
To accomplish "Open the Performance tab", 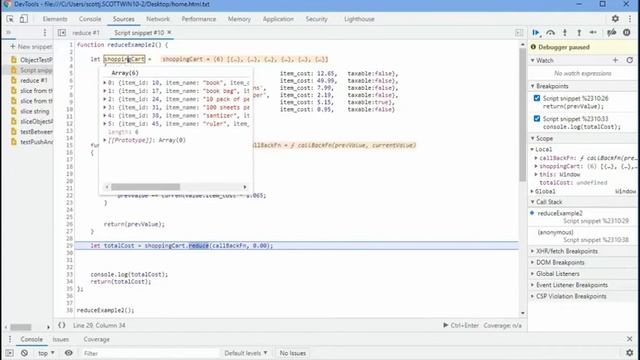I will tap(199, 19).
